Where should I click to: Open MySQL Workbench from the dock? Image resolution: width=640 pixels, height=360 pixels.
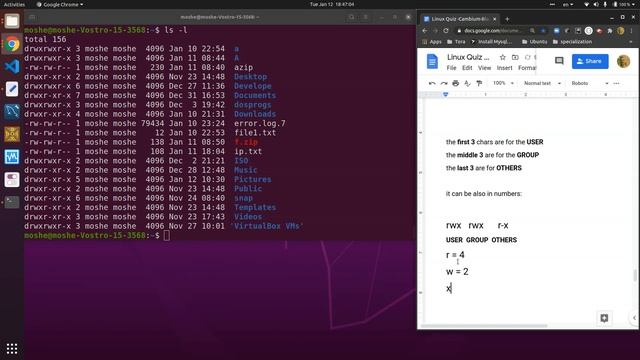click(12, 111)
